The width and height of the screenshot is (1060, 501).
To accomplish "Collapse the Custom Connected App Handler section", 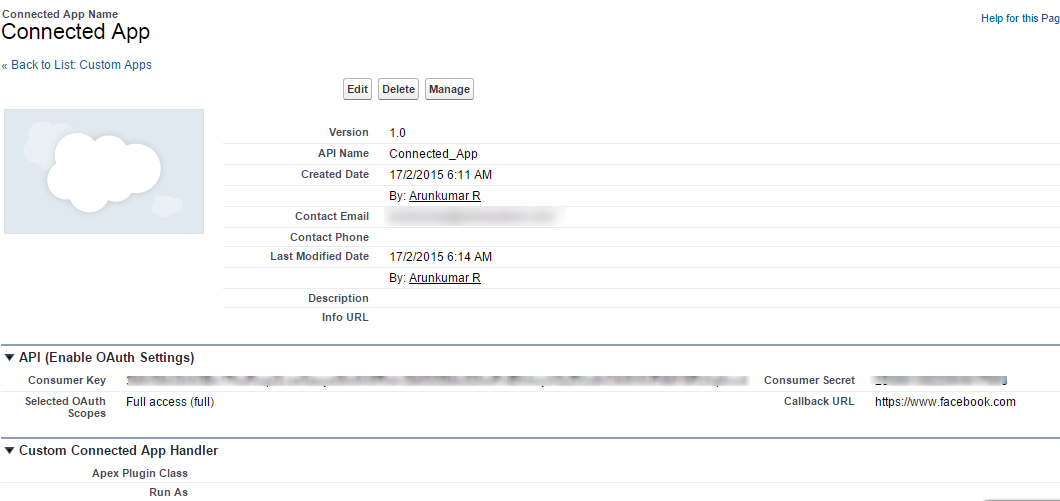I will tap(9, 450).
